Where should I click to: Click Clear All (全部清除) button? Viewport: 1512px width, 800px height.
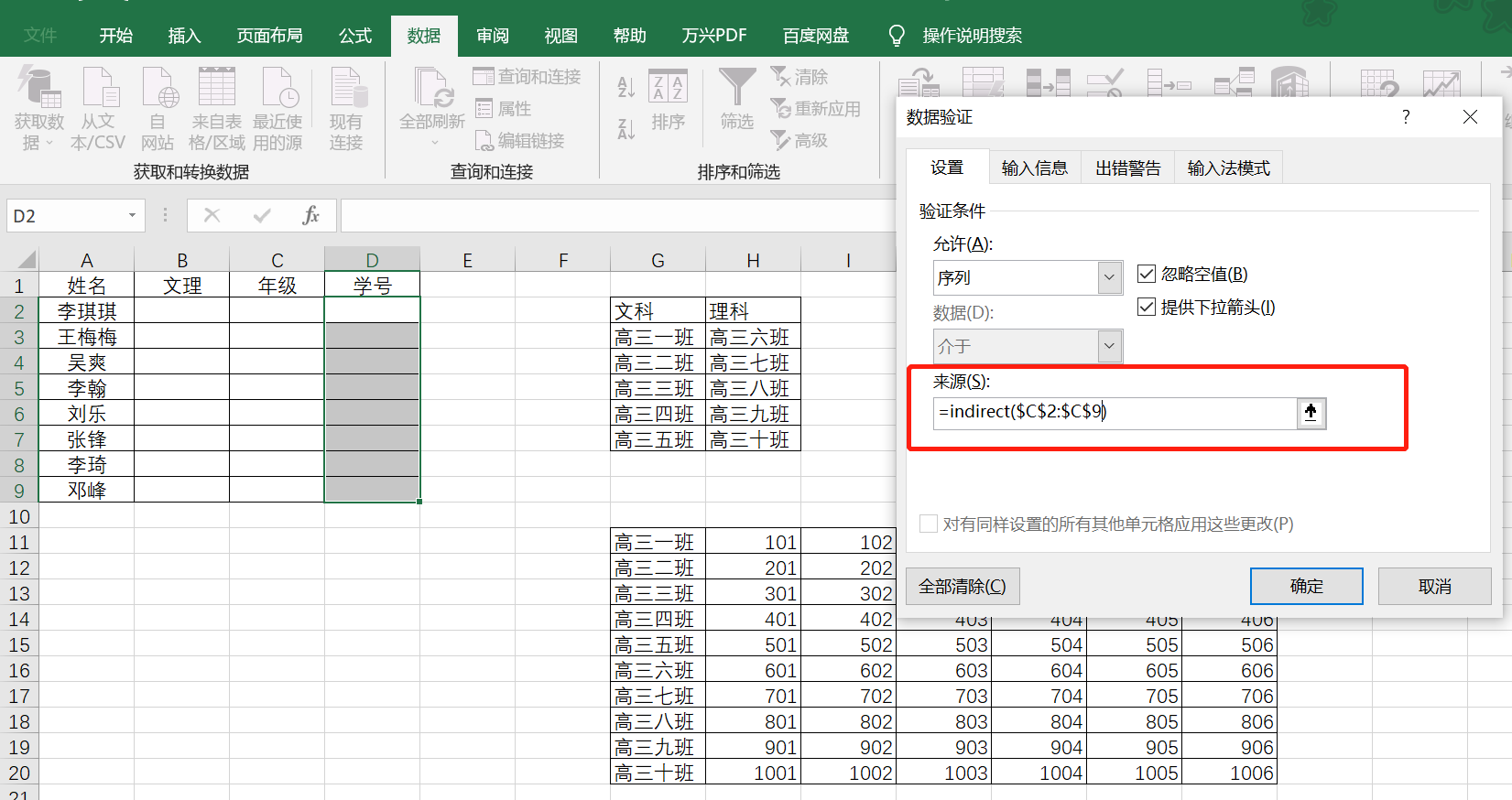coord(963,586)
